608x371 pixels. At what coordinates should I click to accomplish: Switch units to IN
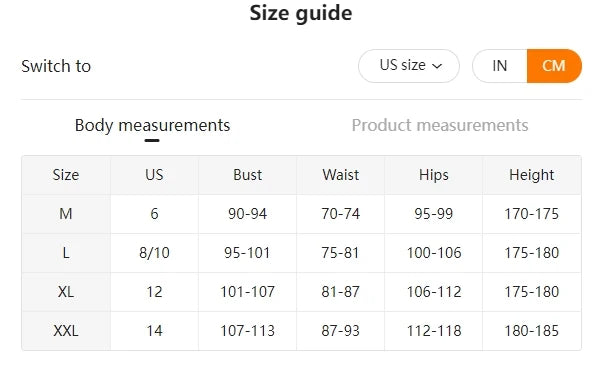click(500, 66)
